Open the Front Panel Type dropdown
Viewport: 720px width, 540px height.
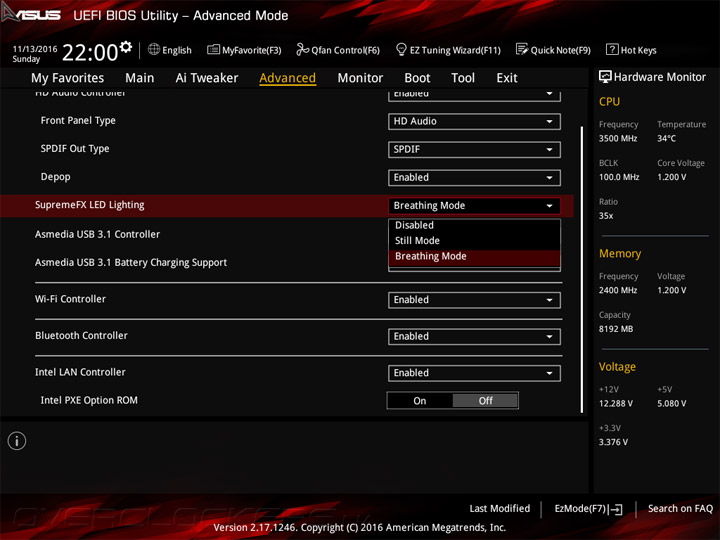click(x=474, y=121)
